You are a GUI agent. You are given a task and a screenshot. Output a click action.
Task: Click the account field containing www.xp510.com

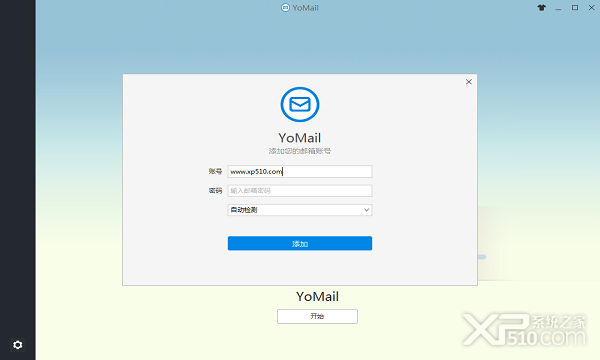pyautogui.click(x=300, y=171)
